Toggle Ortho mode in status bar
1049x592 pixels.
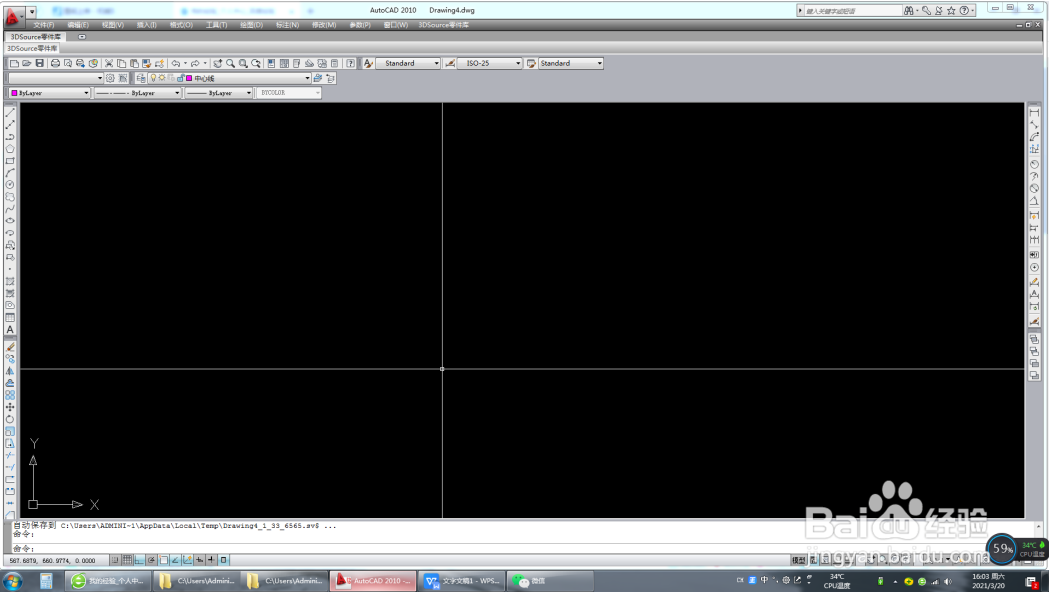(139, 560)
